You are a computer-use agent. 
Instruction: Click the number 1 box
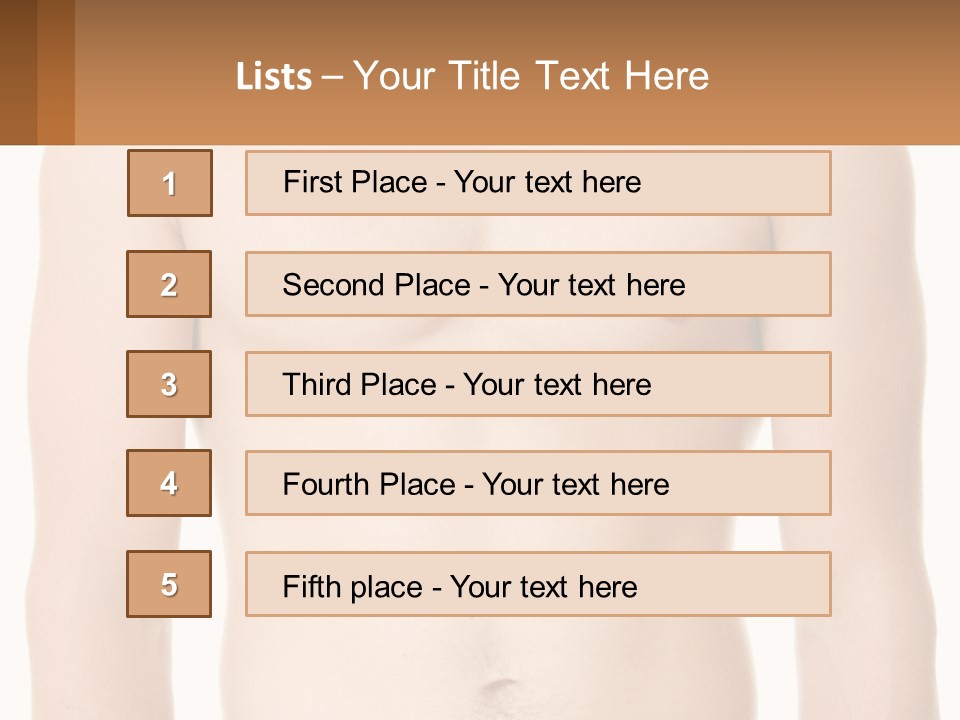point(170,183)
